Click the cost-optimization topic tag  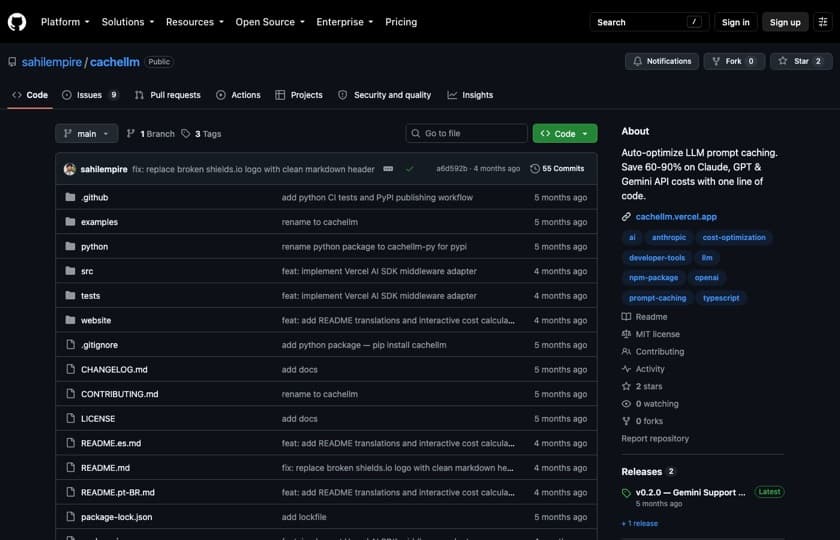pyautogui.click(x=734, y=237)
